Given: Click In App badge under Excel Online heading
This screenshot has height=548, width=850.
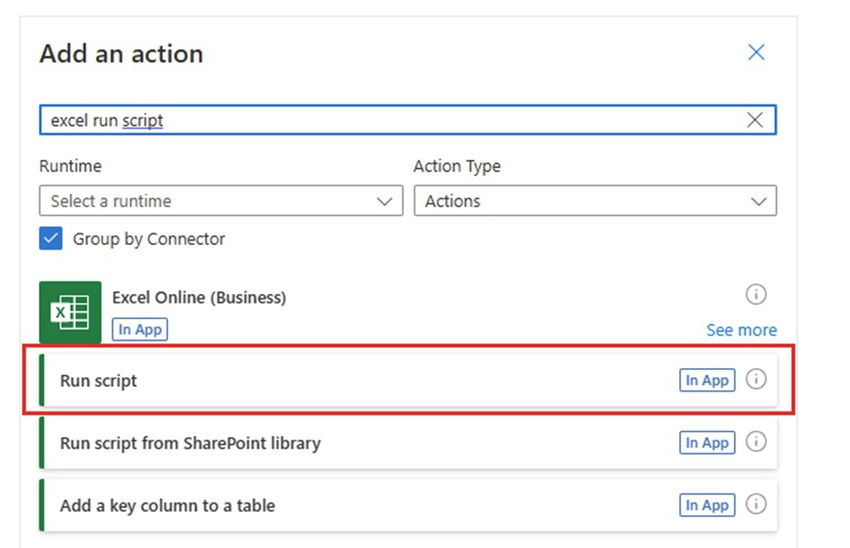Looking at the screenshot, I should [x=139, y=329].
